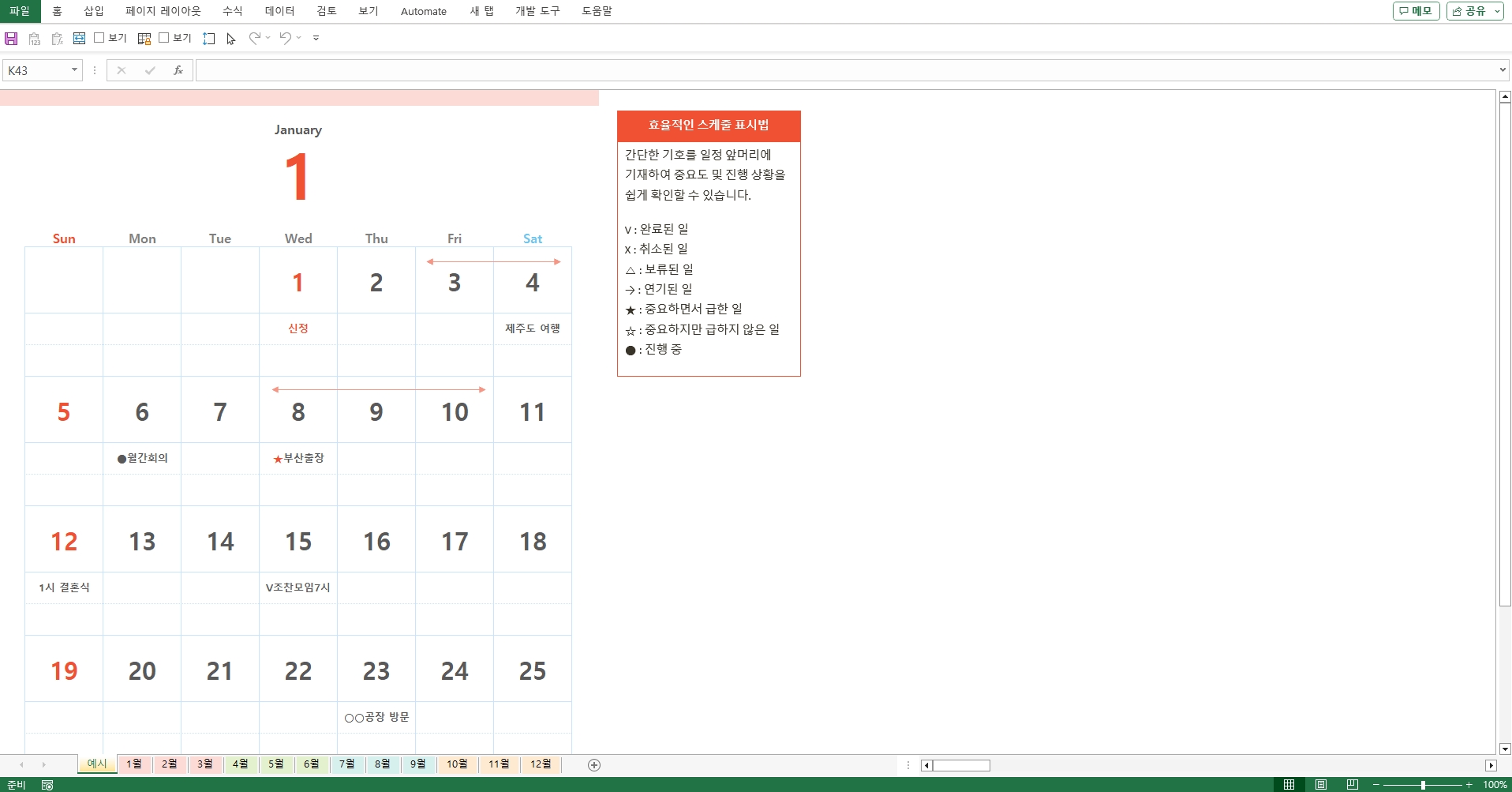1512x792 pixels.
Task: Click the Name Box showing K43
Action: 36,70
